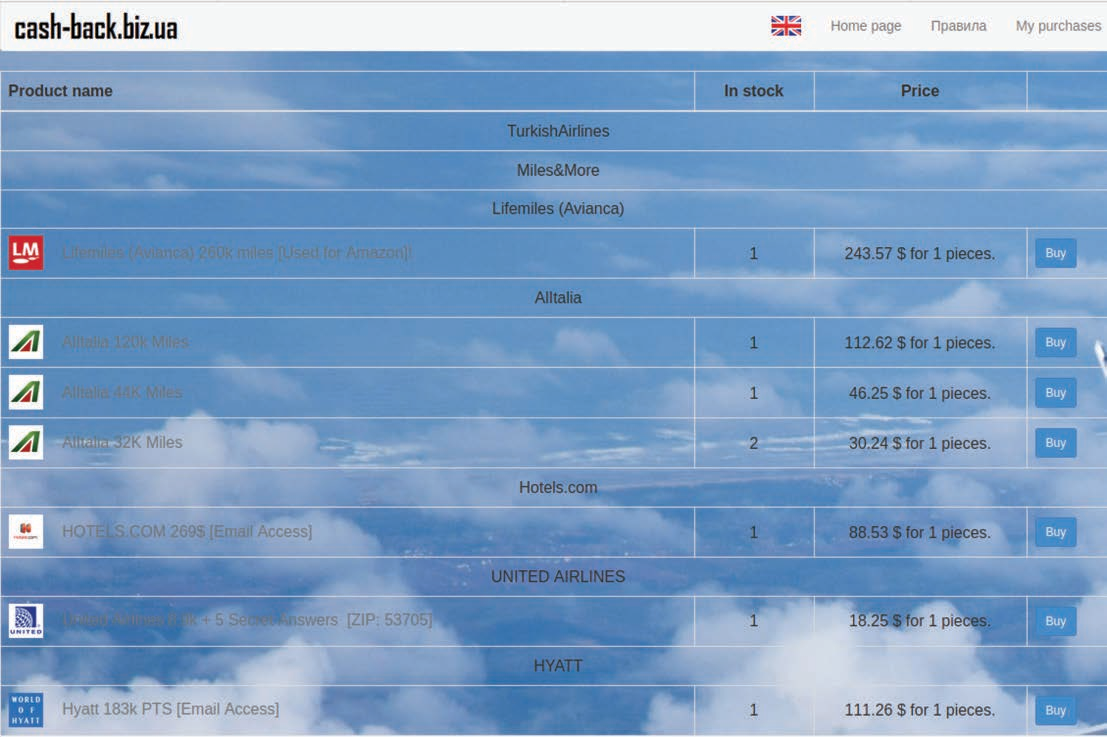Select the United Airlines logo icon
Screen dimensions: 1107x737
[26, 621]
